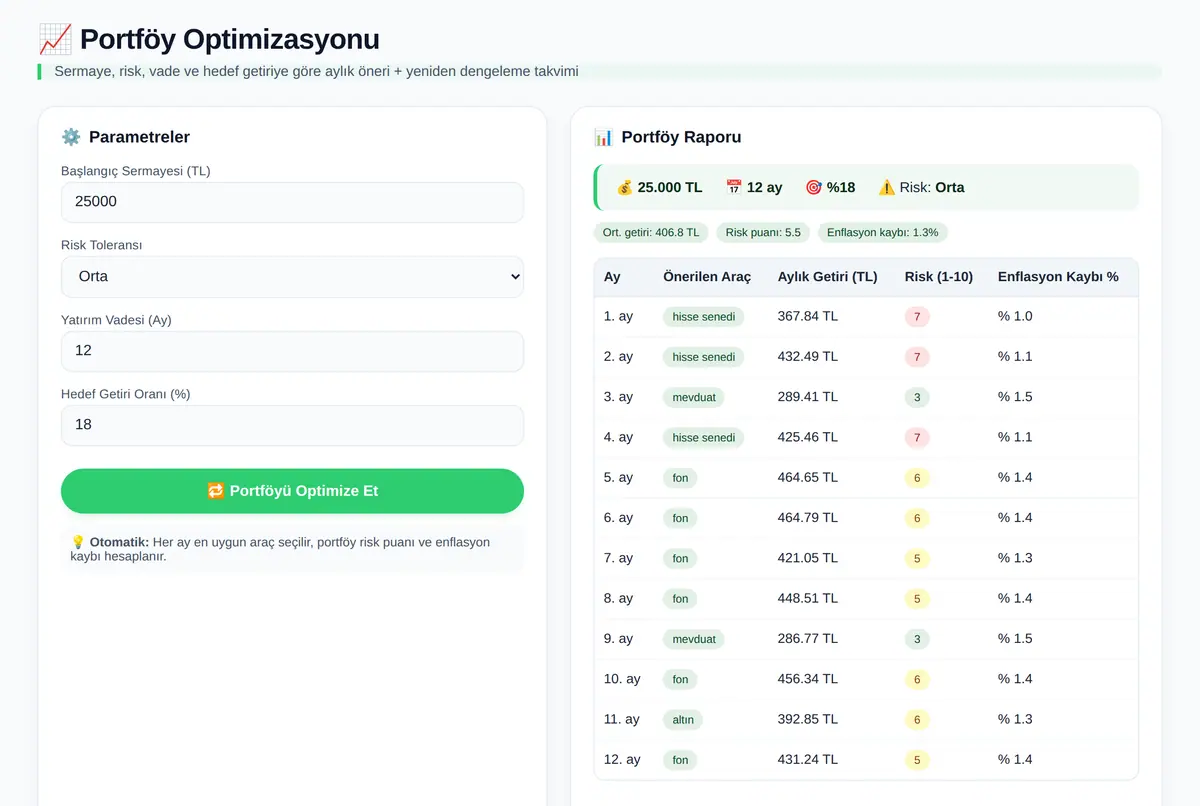
Task: Click the gear icon beside Parametreler
Action: tap(70, 137)
